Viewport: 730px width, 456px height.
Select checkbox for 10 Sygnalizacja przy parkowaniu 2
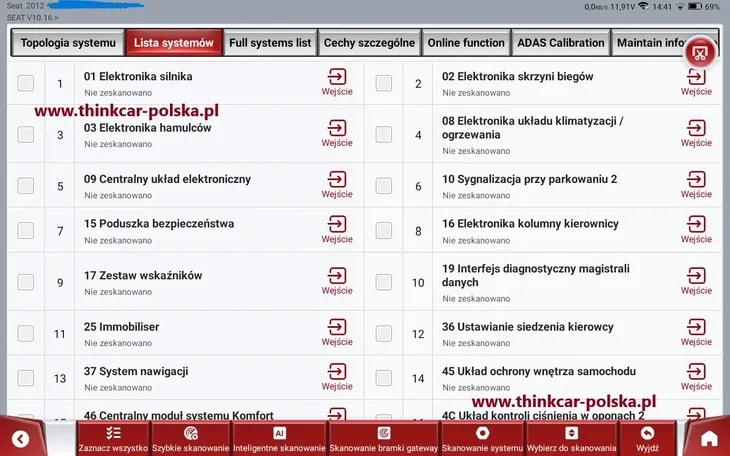(x=384, y=186)
